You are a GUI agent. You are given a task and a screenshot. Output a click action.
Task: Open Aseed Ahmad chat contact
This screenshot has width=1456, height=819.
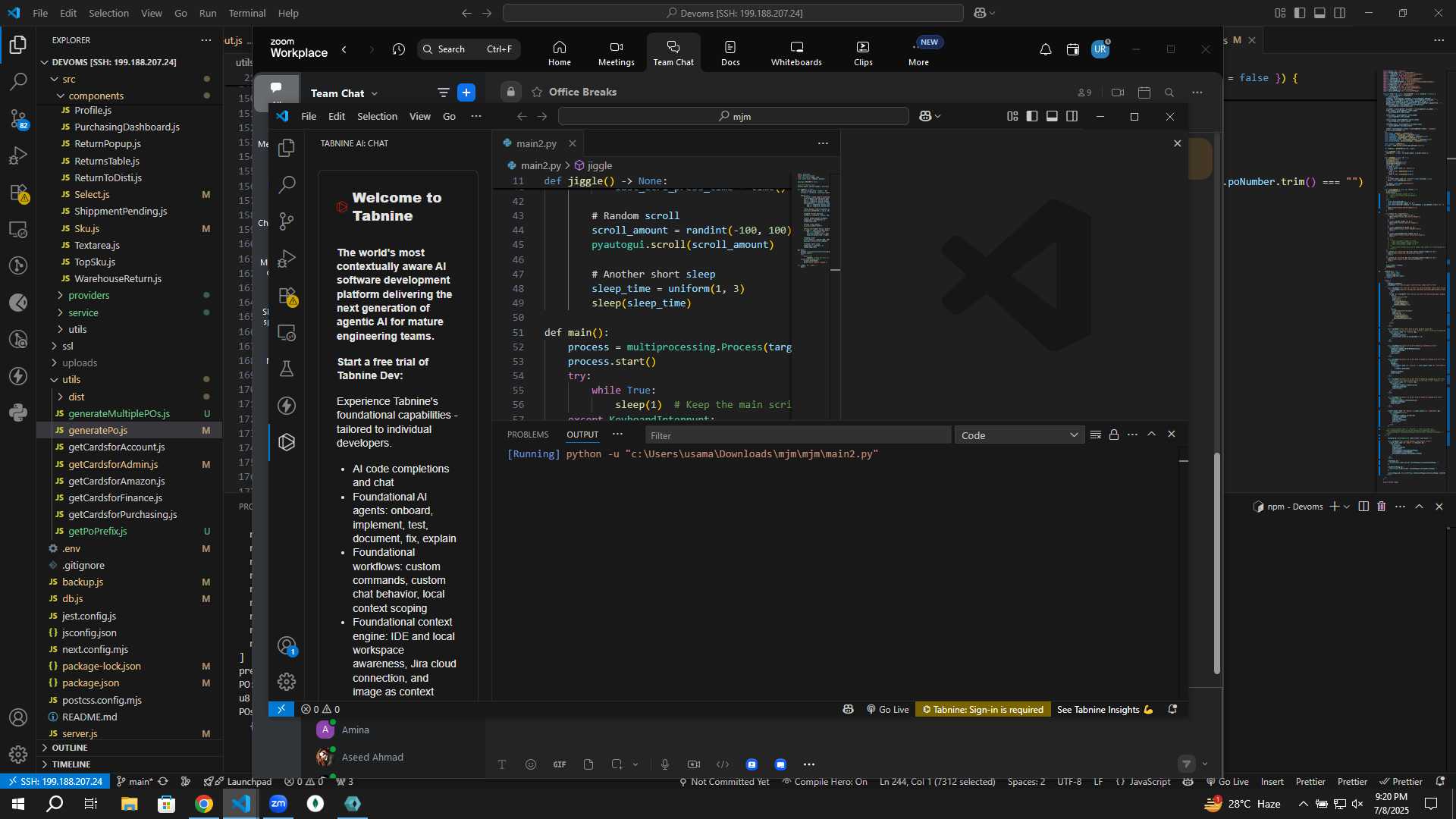372,757
